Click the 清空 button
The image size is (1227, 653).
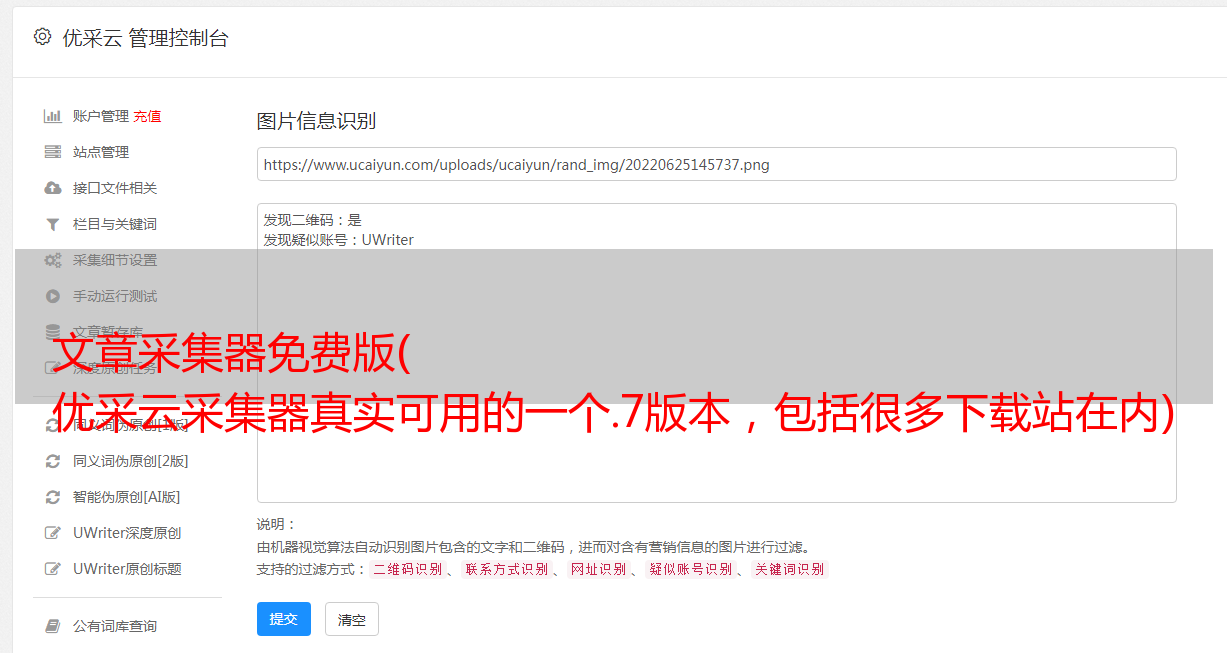[x=352, y=619]
